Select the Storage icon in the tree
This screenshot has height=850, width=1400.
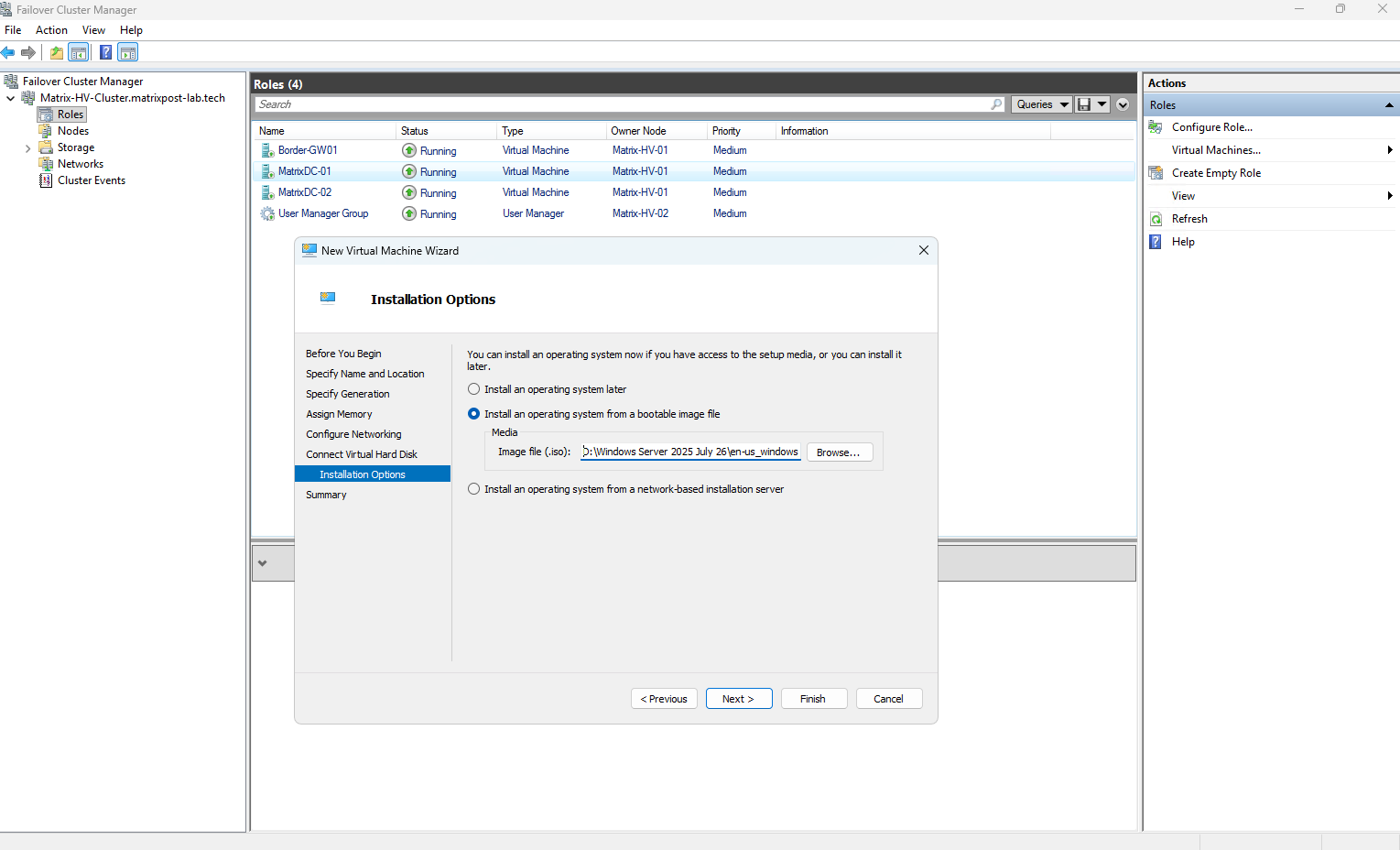(46, 147)
